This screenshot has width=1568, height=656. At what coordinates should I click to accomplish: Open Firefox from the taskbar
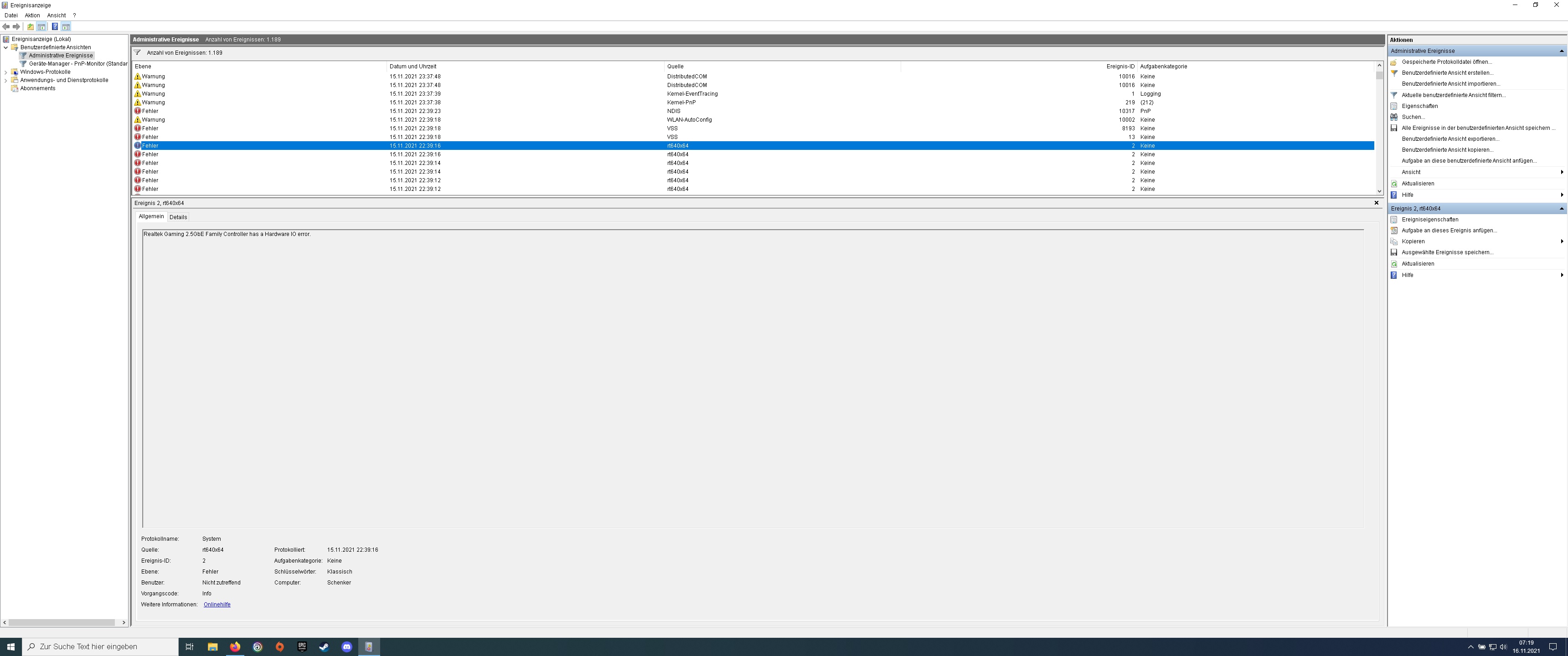[235, 647]
